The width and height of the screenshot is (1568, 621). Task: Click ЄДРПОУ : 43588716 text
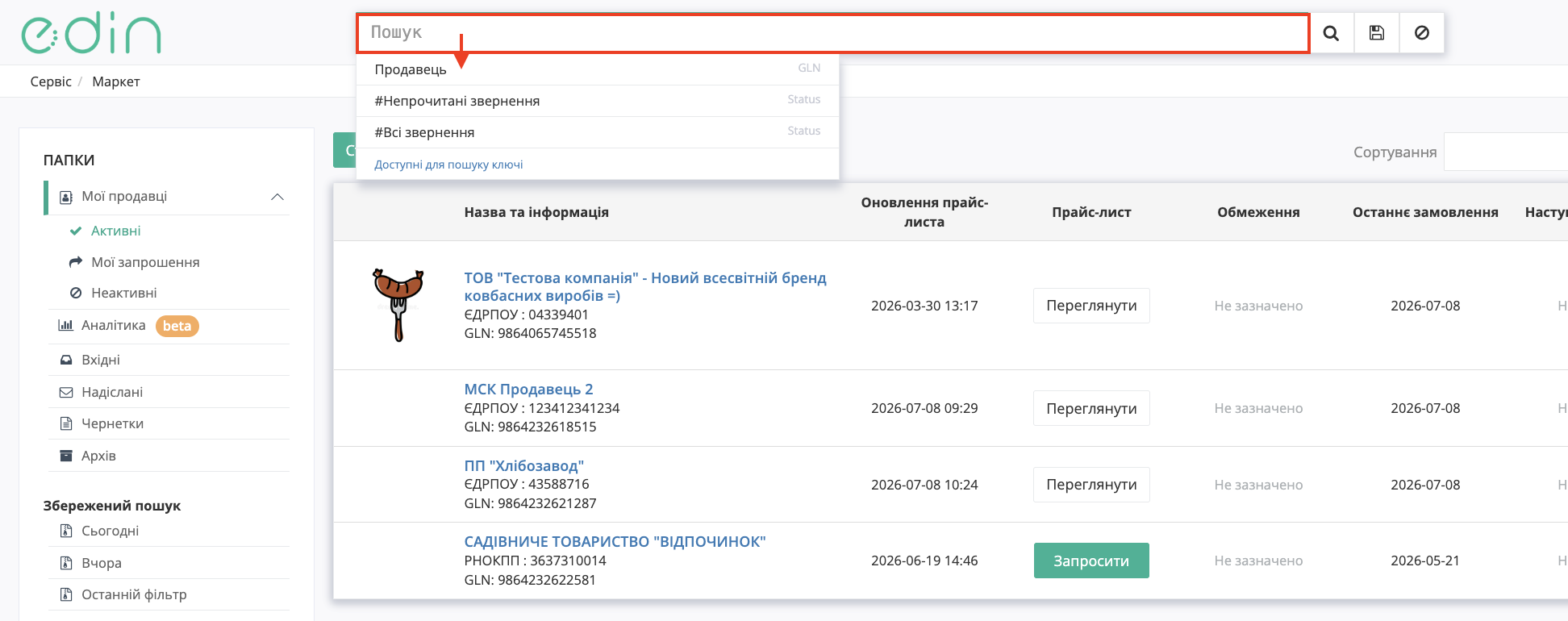tap(527, 484)
